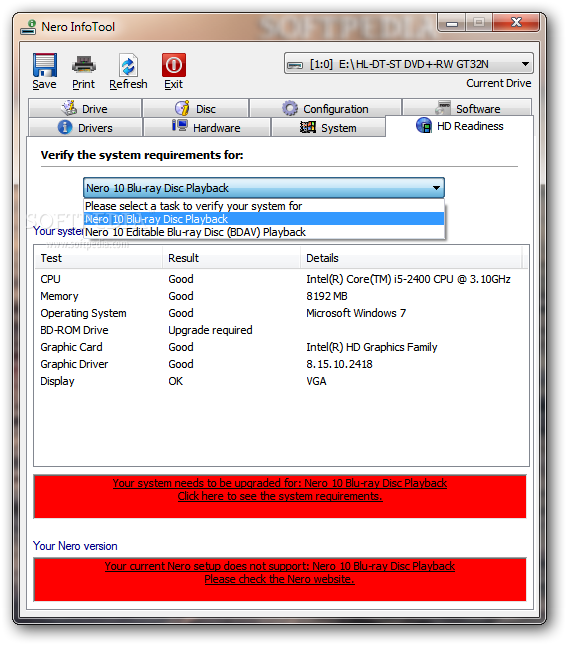This screenshot has width=567, height=645.
Task: Switch to the Disc tab
Action: (195, 109)
